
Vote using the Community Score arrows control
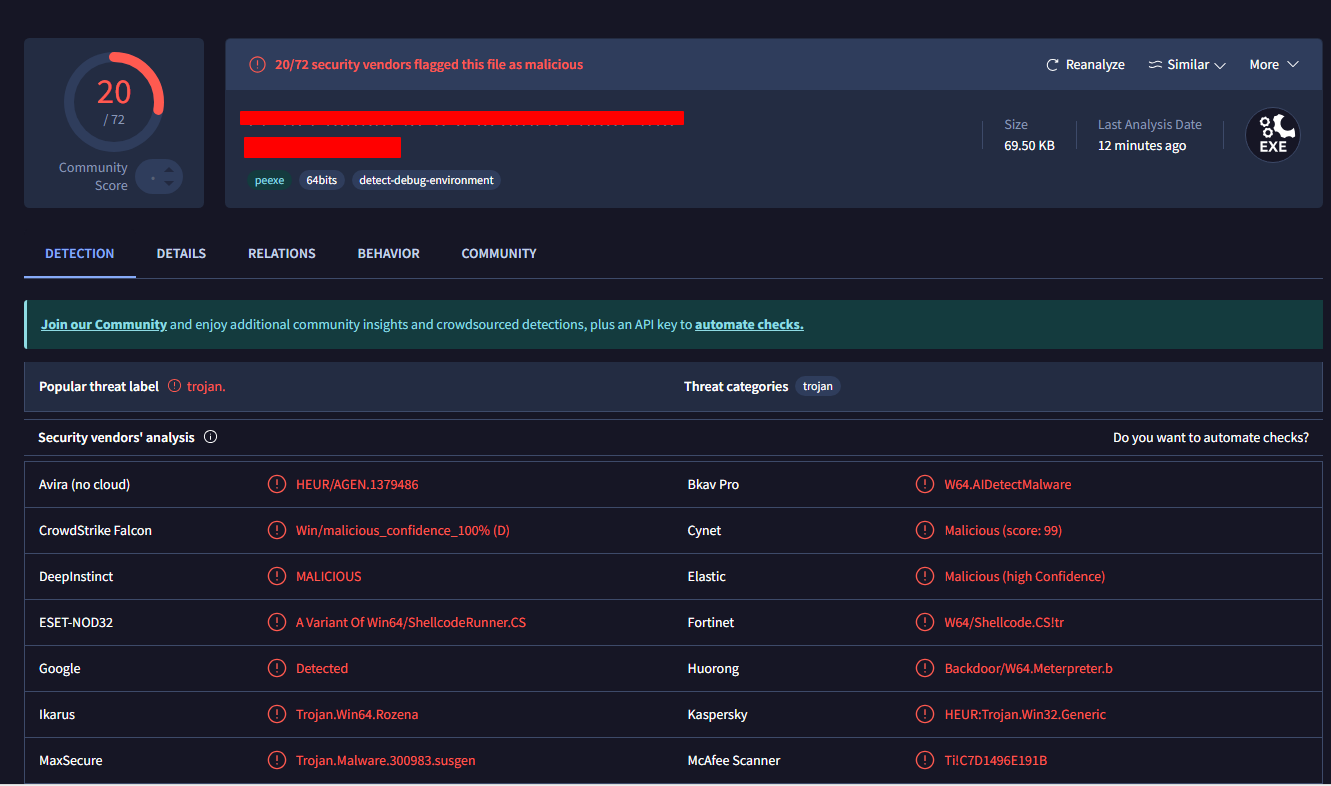[x=159, y=177]
